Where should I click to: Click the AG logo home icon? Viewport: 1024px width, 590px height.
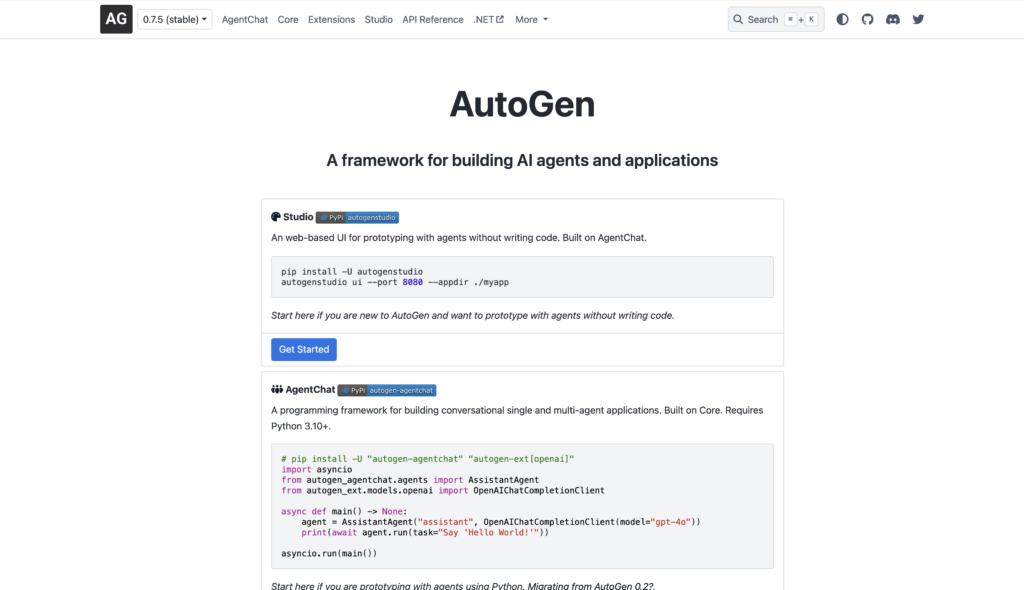(116, 19)
